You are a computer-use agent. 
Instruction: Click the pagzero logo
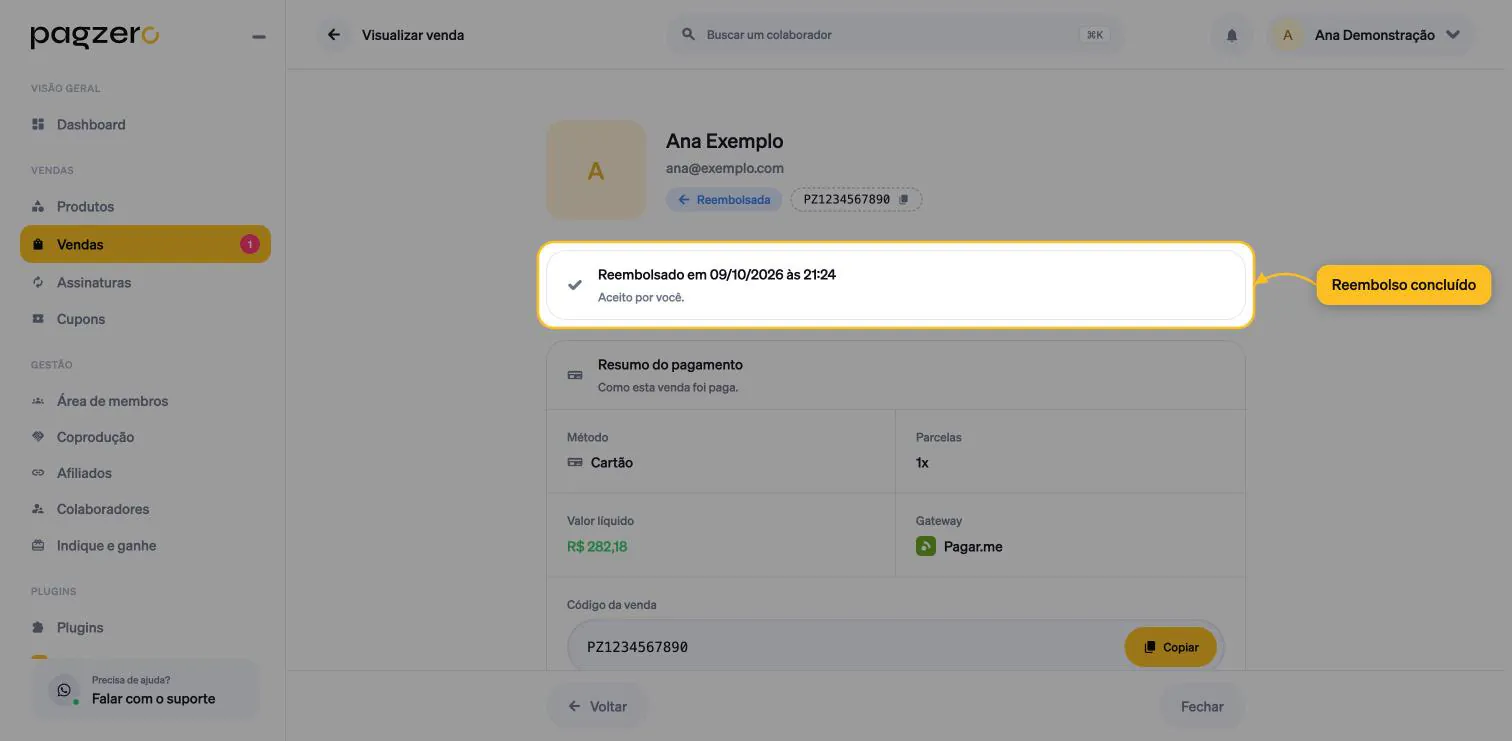(x=94, y=37)
